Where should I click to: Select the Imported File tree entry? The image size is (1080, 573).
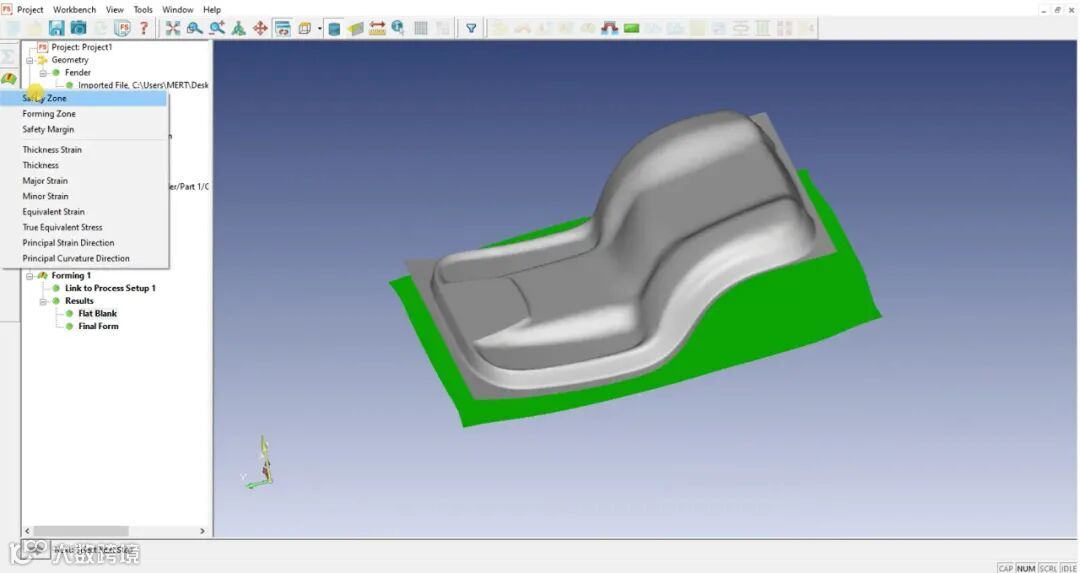pos(143,85)
